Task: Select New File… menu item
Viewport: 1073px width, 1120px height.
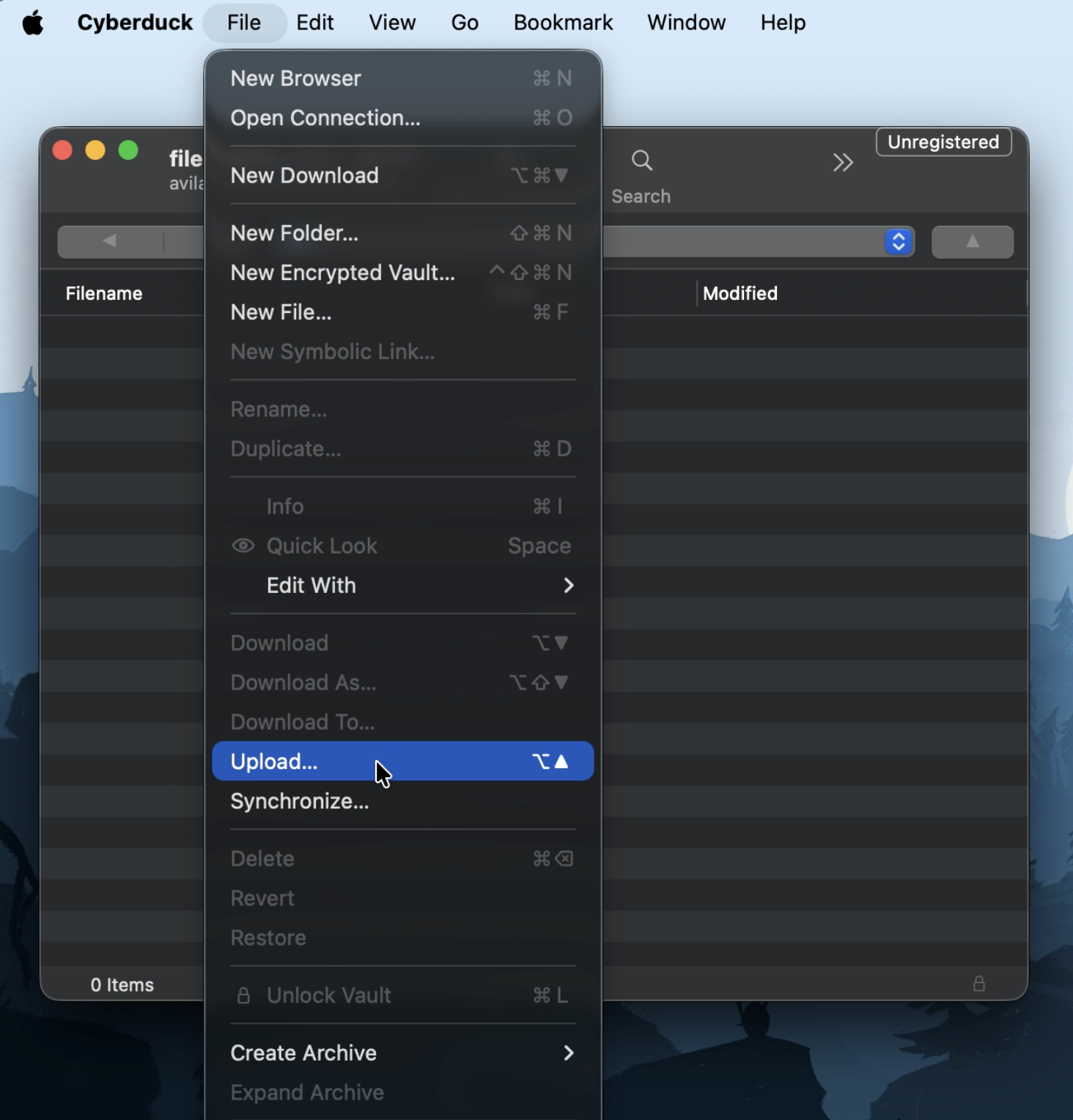Action: [x=402, y=312]
